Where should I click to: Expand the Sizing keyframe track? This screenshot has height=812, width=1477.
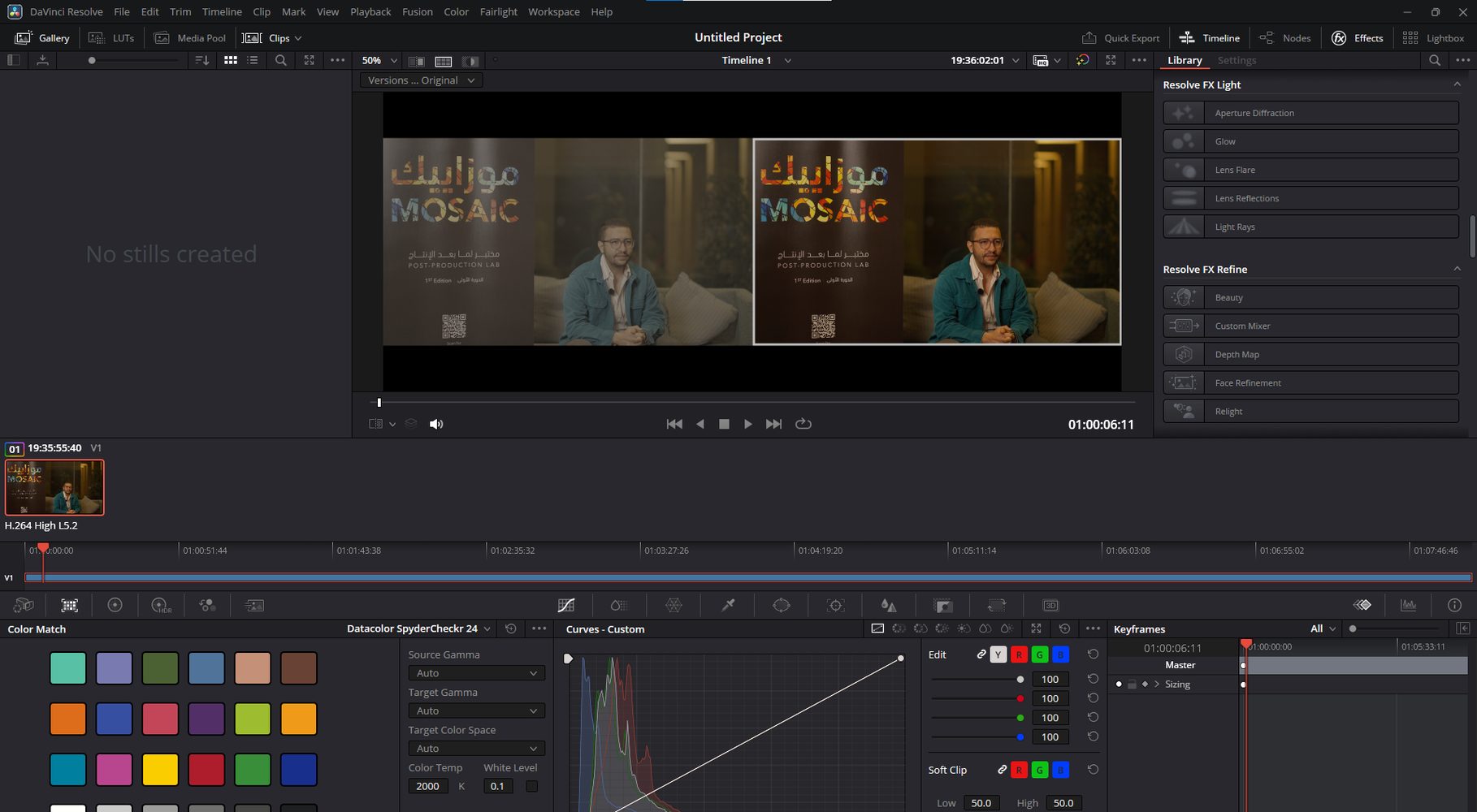[x=1157, y=684]
